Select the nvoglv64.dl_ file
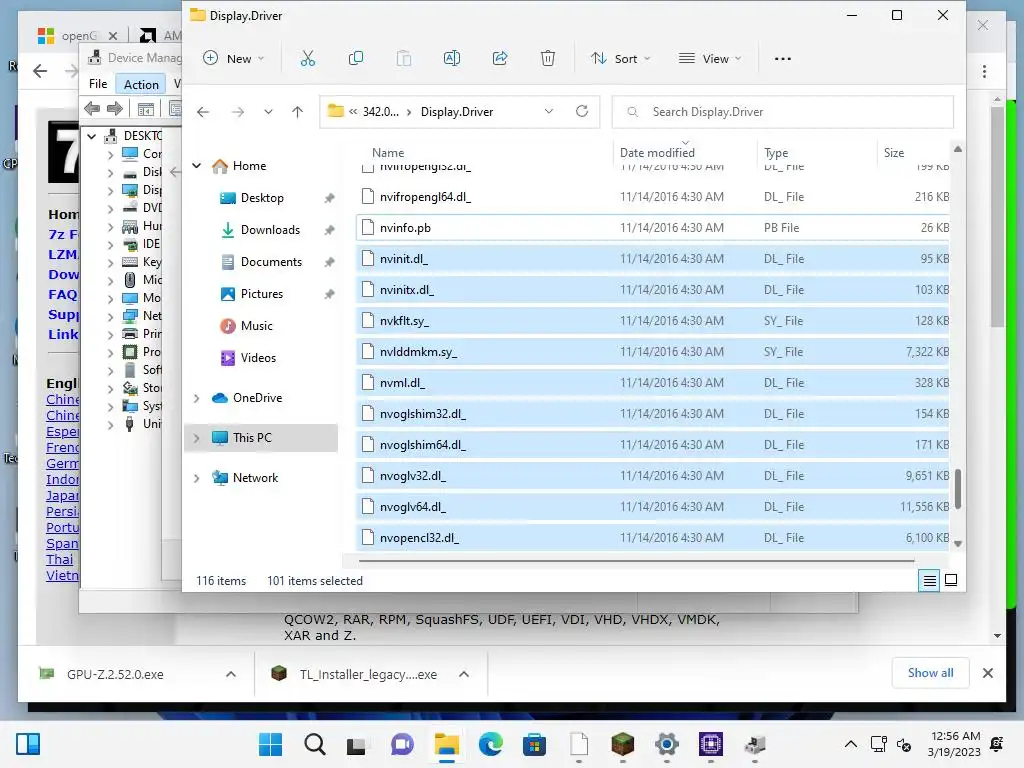This screenshot has height=768, width=1024. click(x=652, y=507)
